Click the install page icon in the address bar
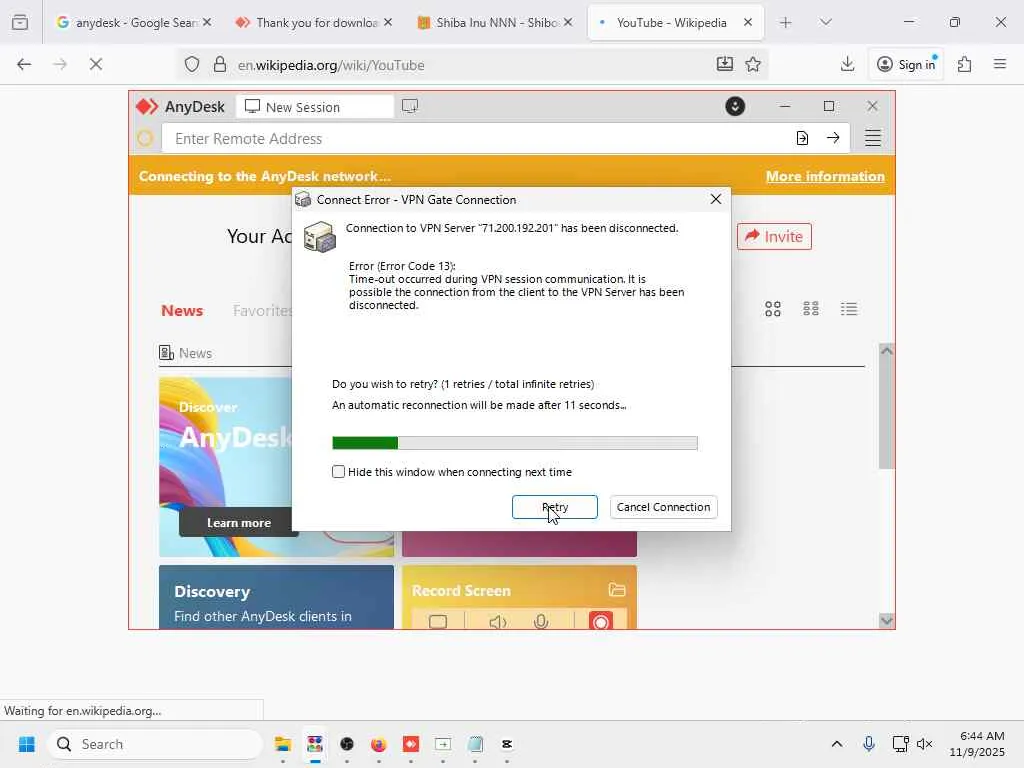The height and width of the screenshot is (768, 1024). pos(724,64)
